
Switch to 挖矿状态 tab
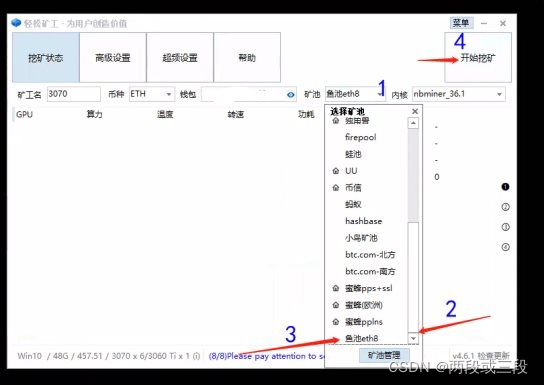point(46,58)
